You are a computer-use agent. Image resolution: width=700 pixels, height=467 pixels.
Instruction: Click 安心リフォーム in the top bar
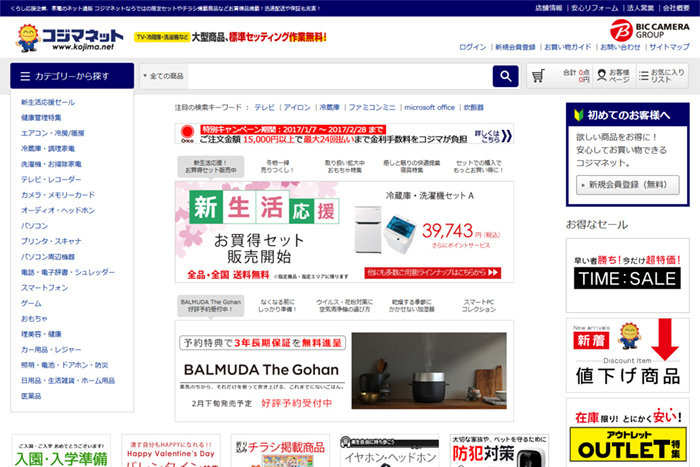(595, 8)
